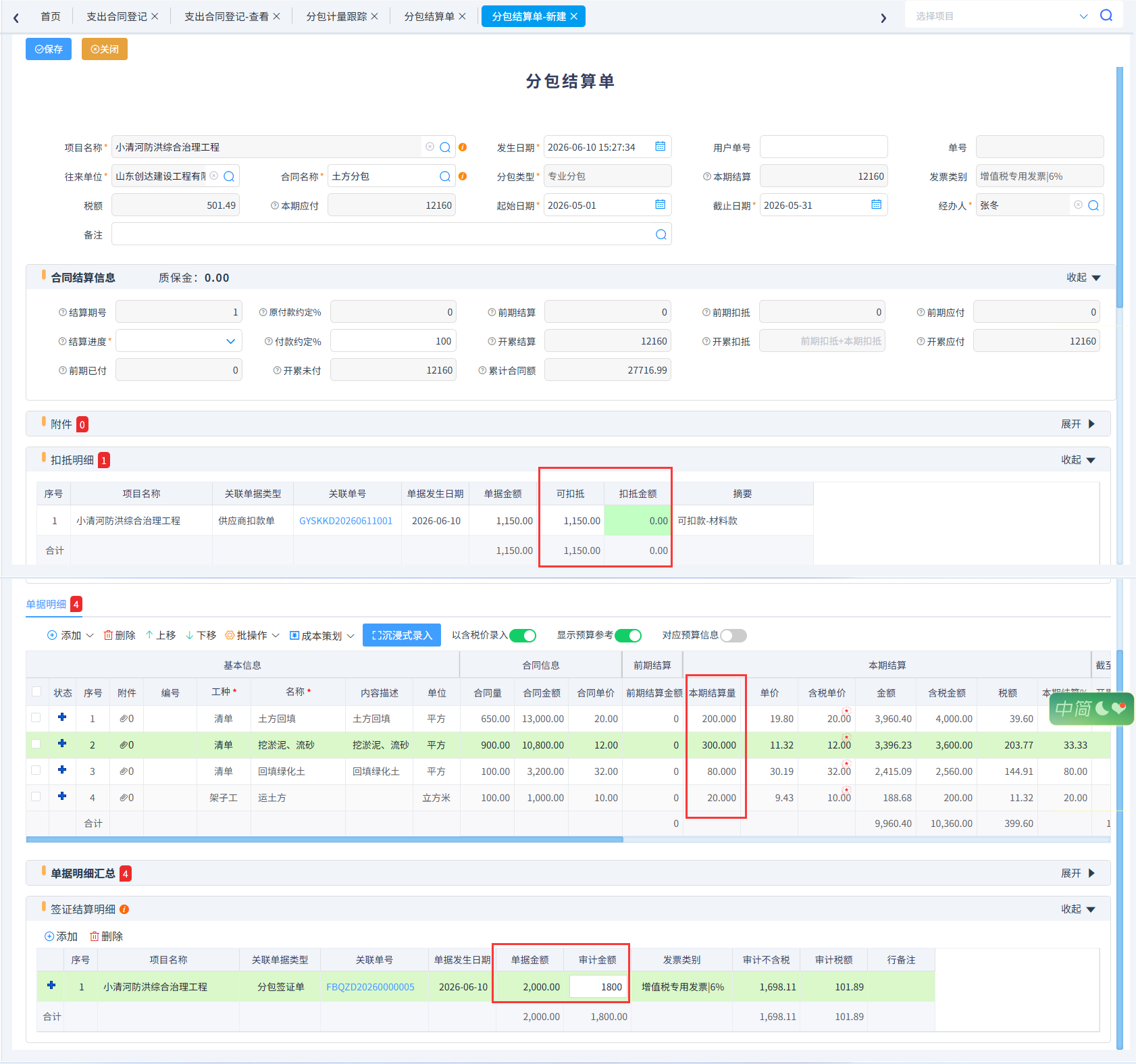The height and width of the screenshot is (1064, 1136).
Task: Collapse the 合同结算信息 section
Action: point(1083,278)
